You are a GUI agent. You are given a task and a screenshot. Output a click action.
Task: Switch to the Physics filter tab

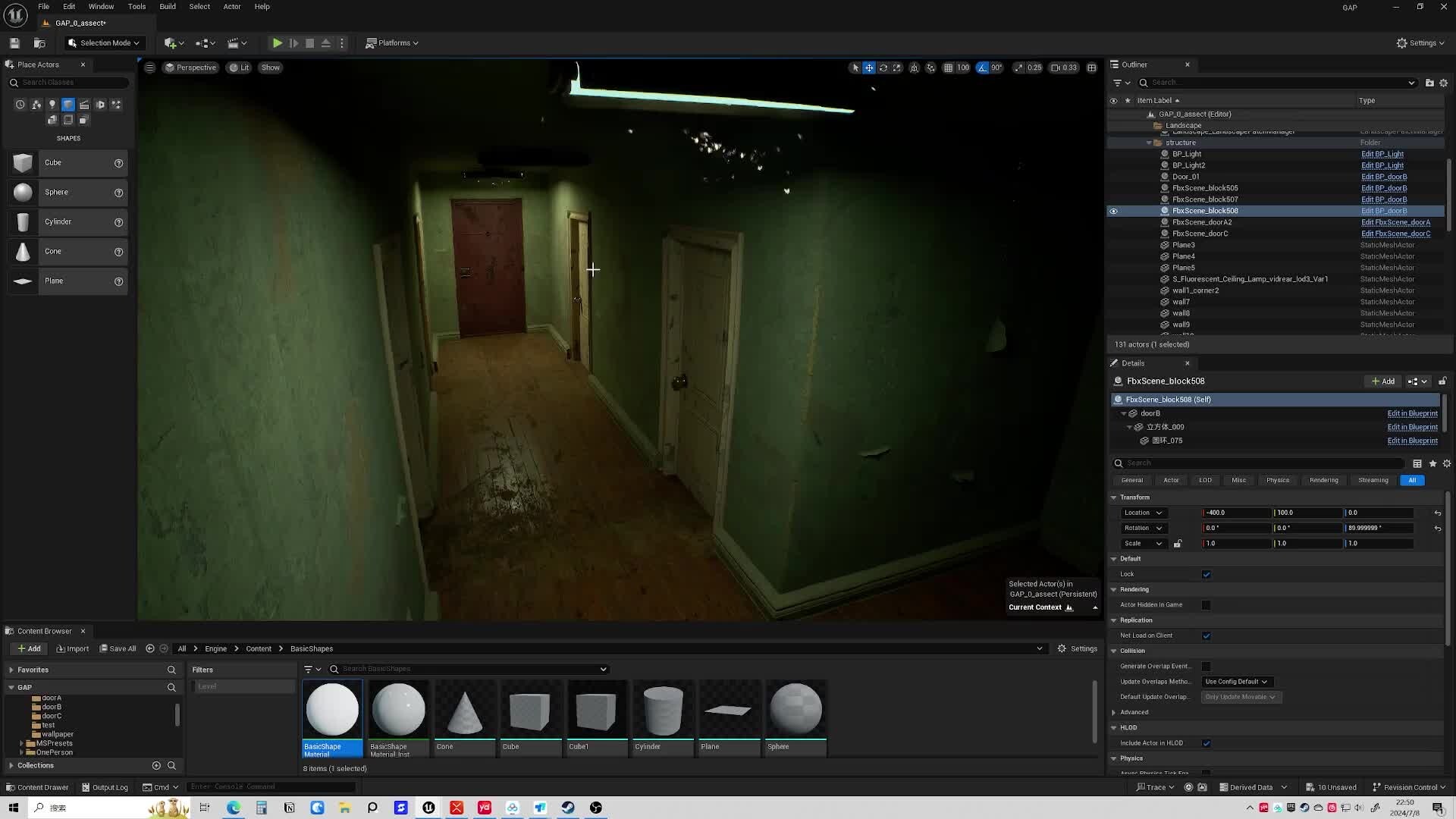pyautogui.click(x=1277, y=480)
